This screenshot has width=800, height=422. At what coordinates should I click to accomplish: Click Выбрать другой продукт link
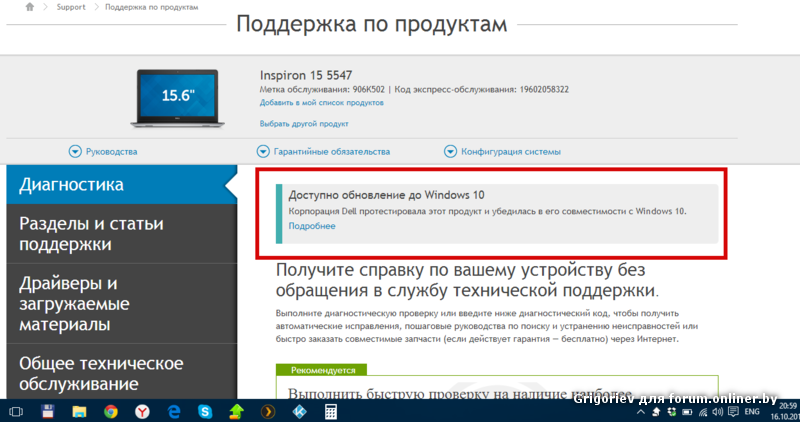304,123
